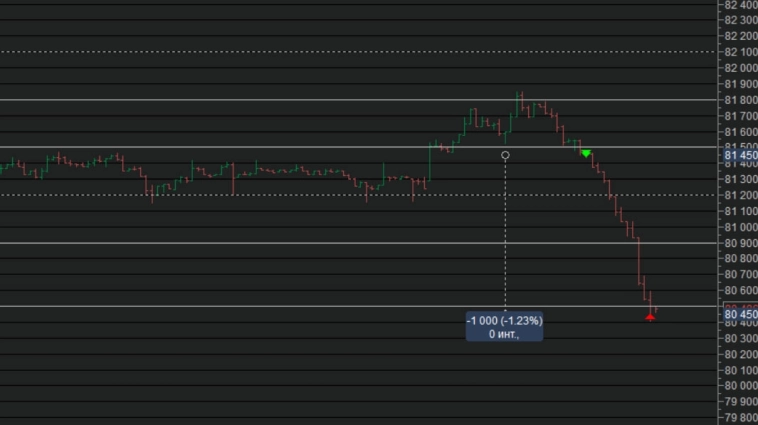758x425 pixels.
Task: Select the vertical dashed measurement line
Action: click(x=505, y=234)
